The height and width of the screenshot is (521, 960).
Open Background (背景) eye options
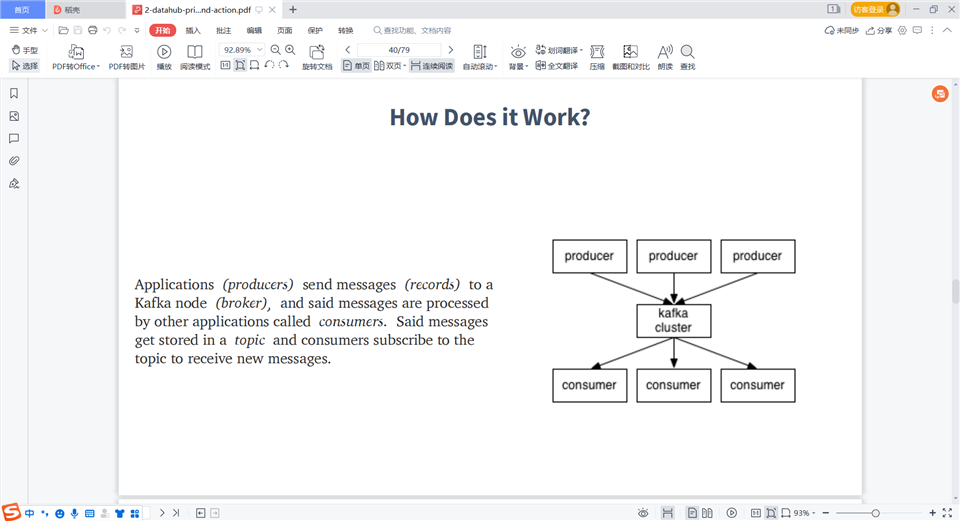point(518,58)
